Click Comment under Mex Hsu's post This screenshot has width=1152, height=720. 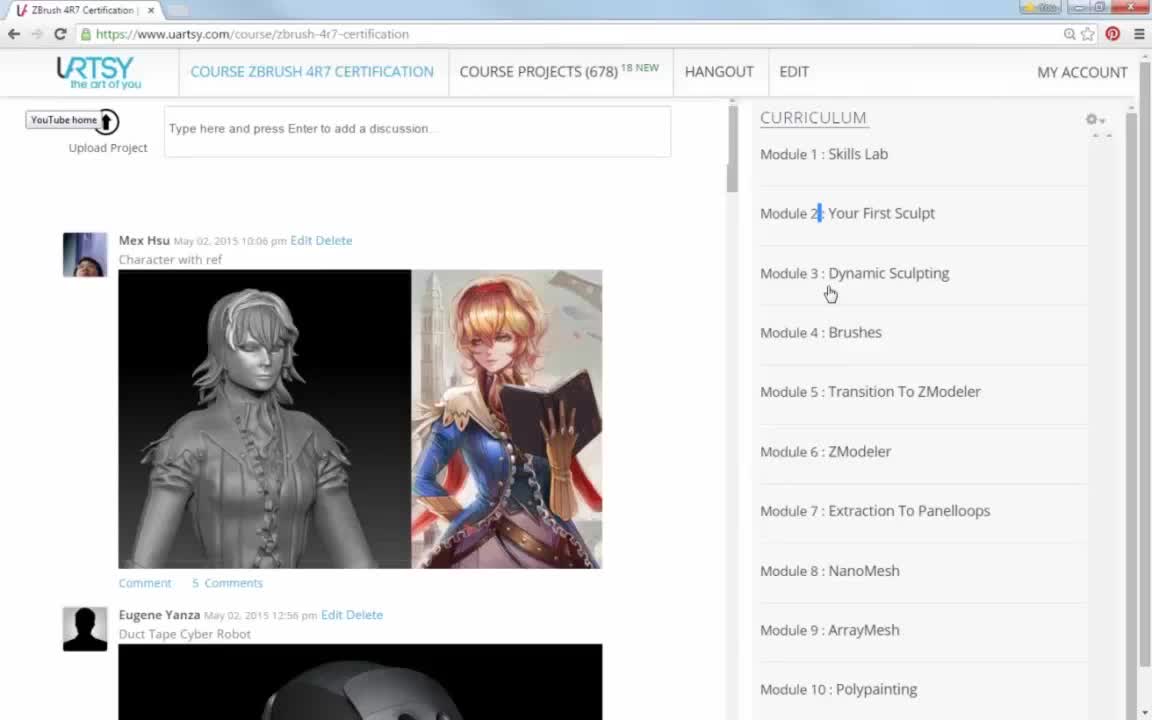coord(145,583)
